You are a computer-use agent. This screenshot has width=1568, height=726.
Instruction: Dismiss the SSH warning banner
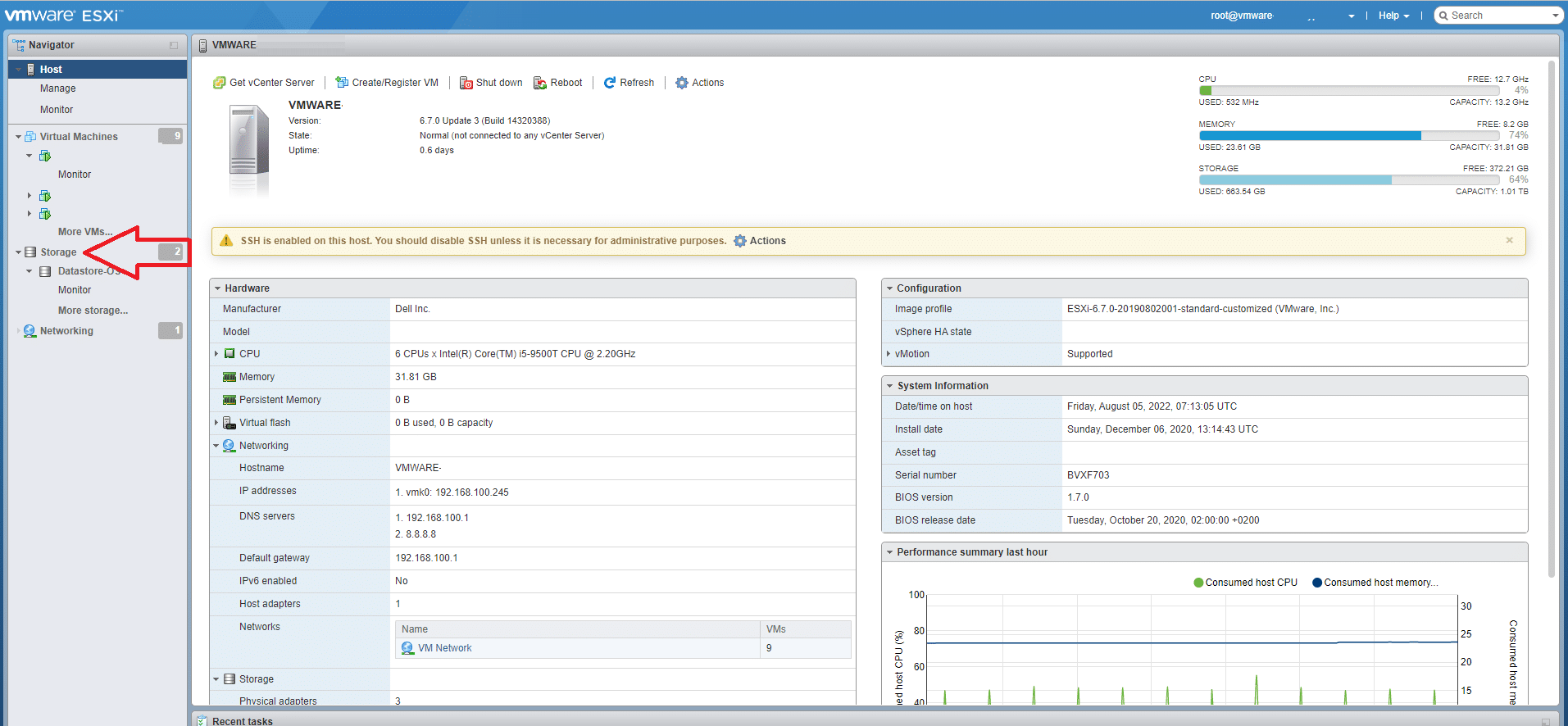click(1509, 240)
